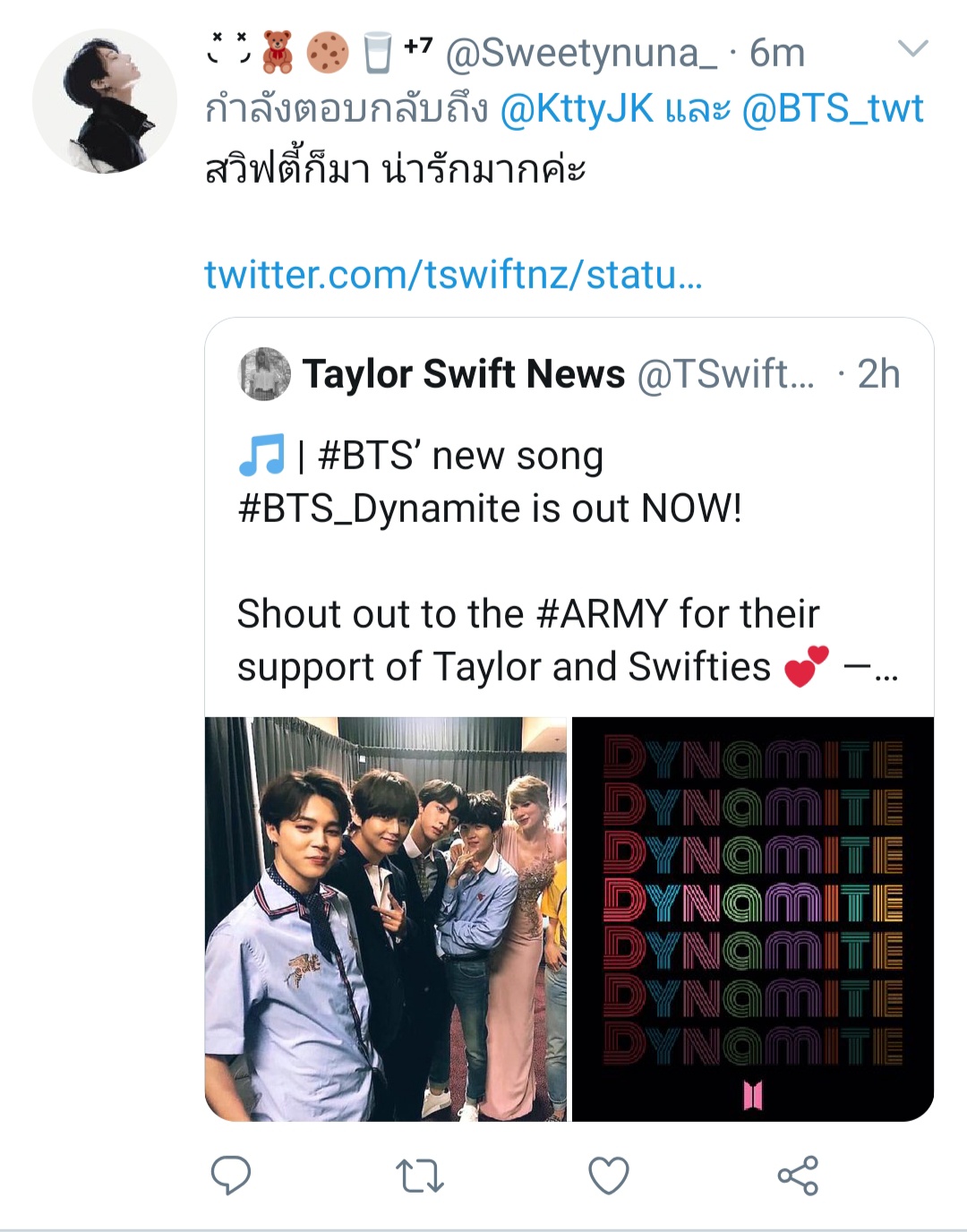Image resolution: width=967 pixels, height=1232 pixels.
Task: Tap the #ARMY hashtag
Action: [x=602, y=614]
